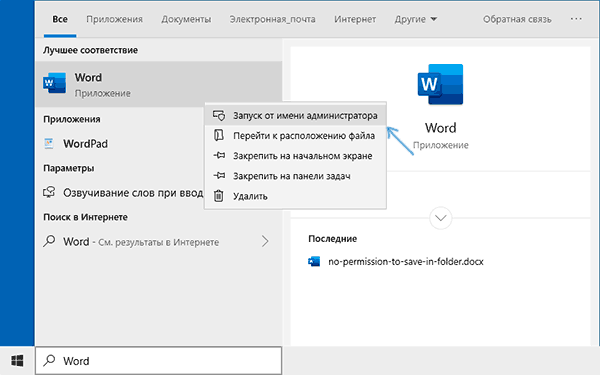Image resolution: width=600 pixels, height=375 pixels.
Task: Open the Word app best match result
Action: 158,84
